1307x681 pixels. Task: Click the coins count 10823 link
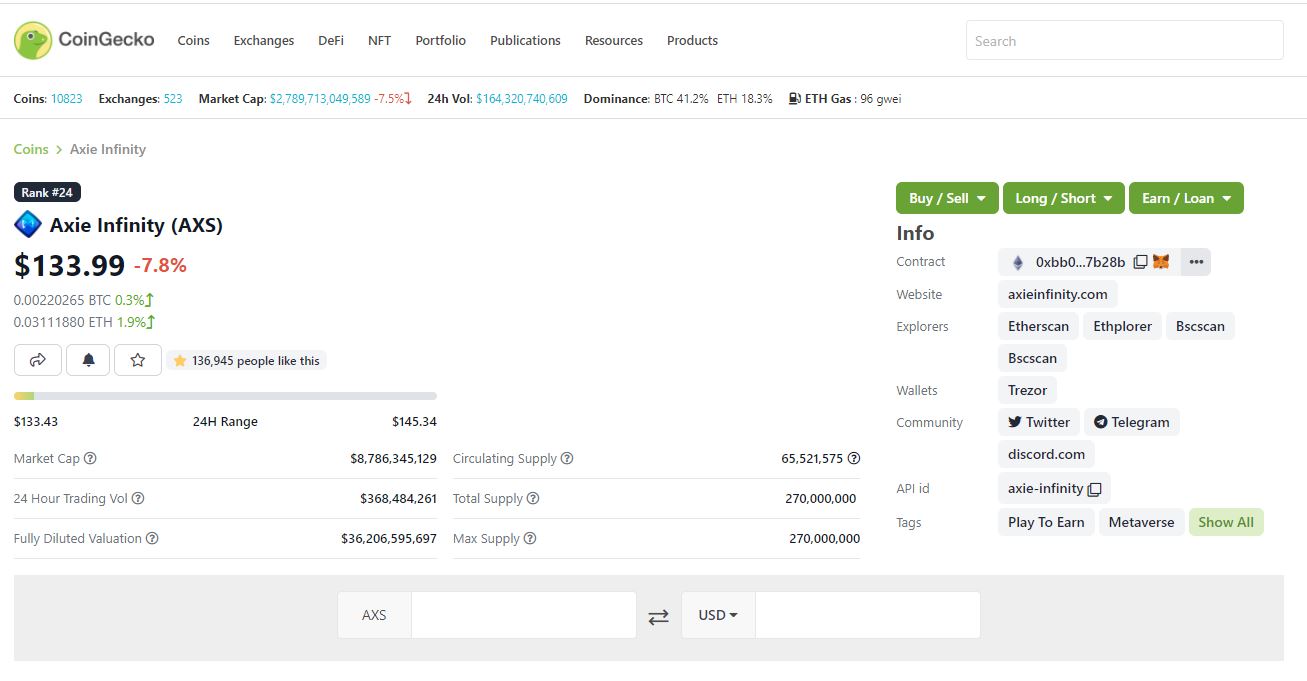[67, 98]
